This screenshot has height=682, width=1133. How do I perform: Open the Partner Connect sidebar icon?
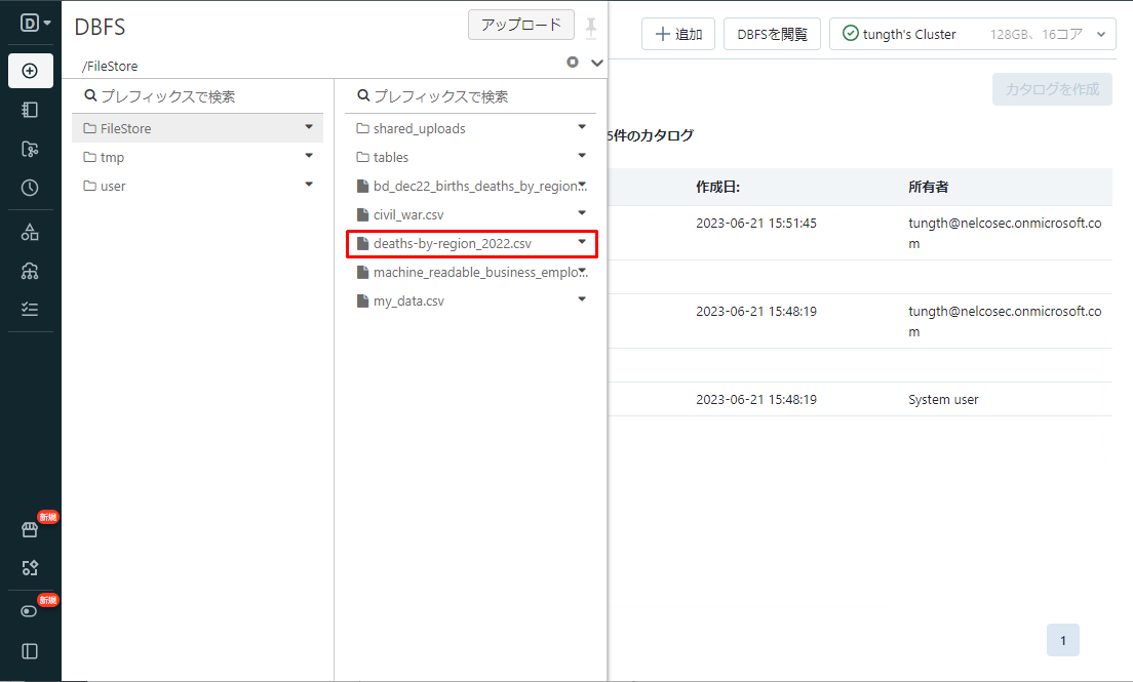(30, 568)
